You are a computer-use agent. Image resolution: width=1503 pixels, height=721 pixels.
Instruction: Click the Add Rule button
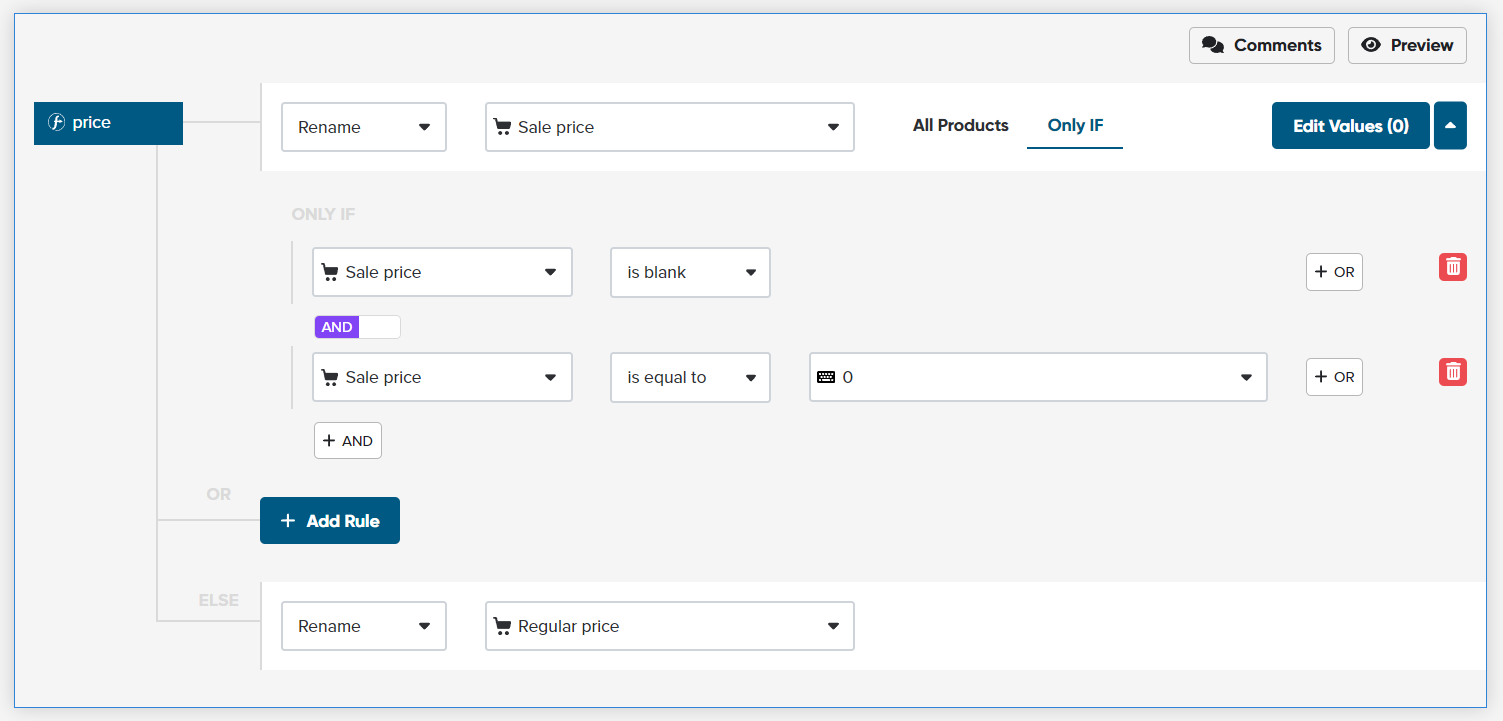point(330,520)
